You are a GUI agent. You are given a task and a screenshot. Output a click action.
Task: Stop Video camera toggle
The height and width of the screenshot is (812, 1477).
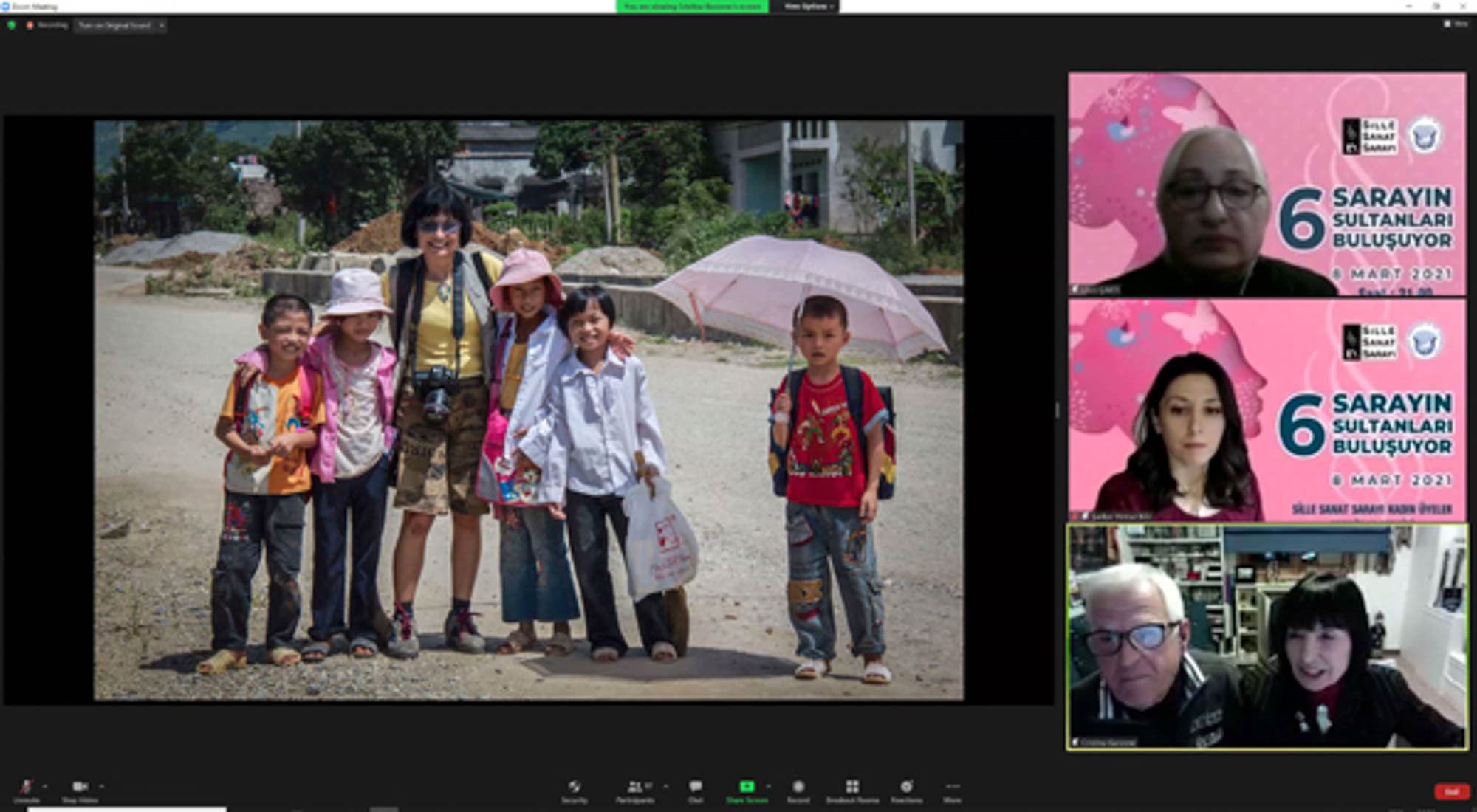point(80,788)
